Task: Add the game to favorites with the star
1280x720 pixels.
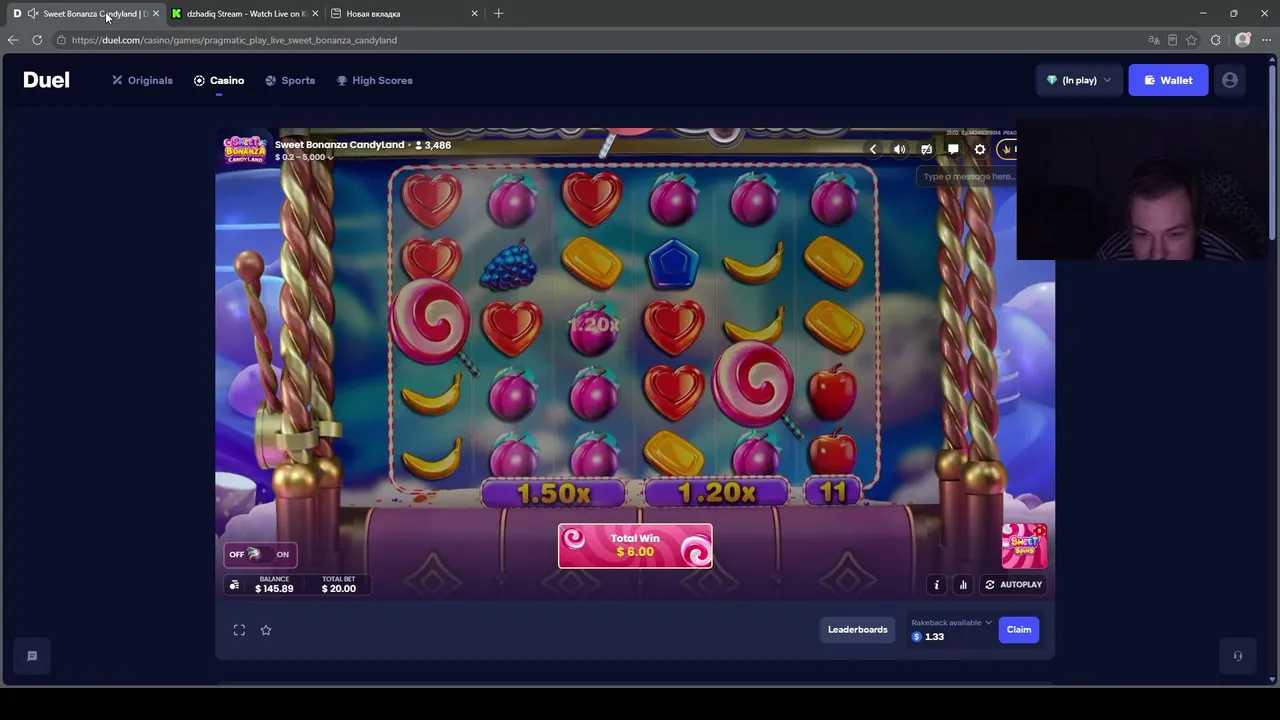Action: pyautogui.click(x=266, y=630)
